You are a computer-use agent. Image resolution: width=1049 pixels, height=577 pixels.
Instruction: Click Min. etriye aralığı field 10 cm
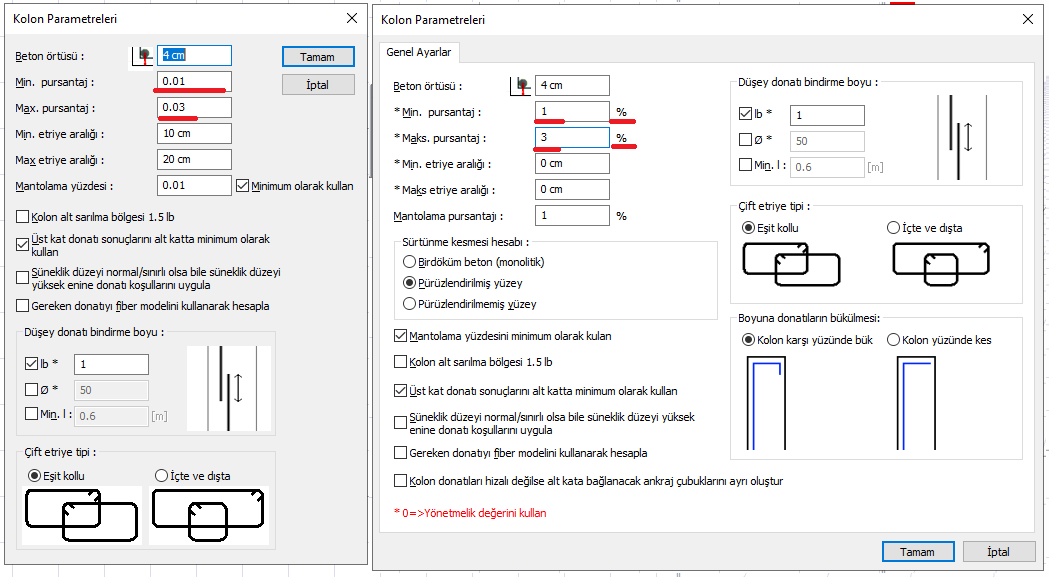[195, 133]
